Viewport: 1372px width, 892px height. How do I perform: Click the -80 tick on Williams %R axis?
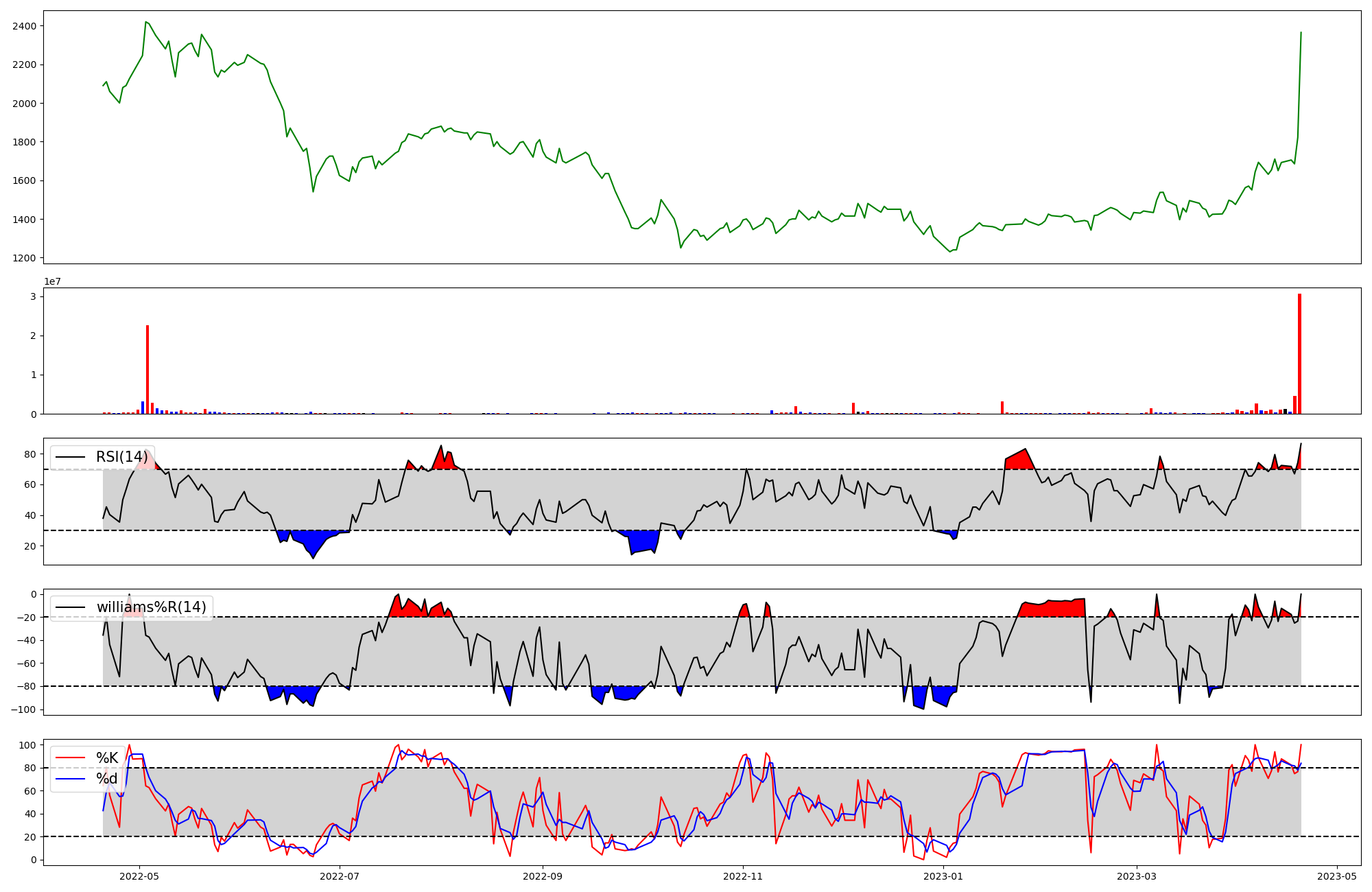click(x=27, y=687)
